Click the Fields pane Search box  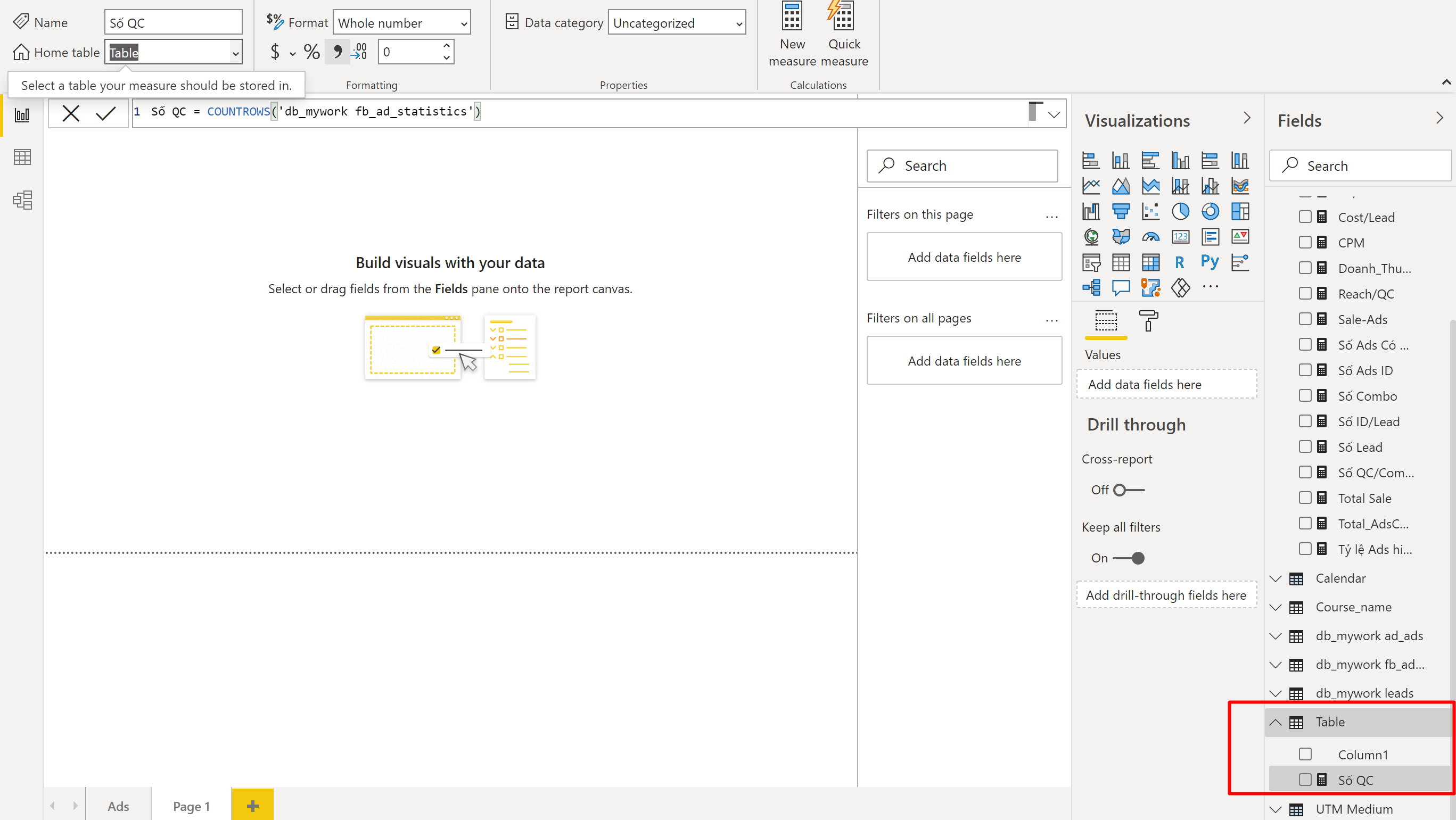(x=1360, y=165)
